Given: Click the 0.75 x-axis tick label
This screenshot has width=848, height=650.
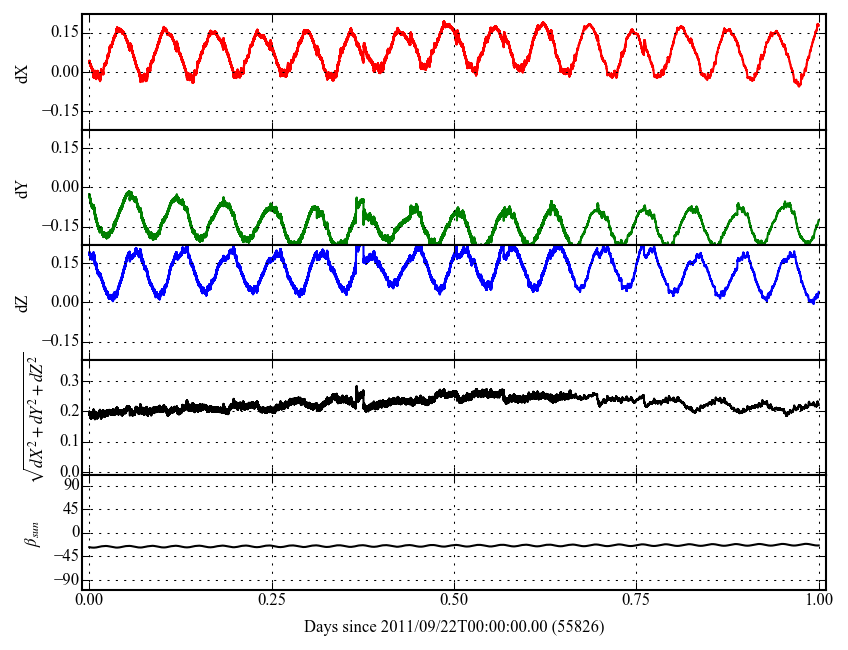Looking at the screenshot, I should (x=636, y=601).
